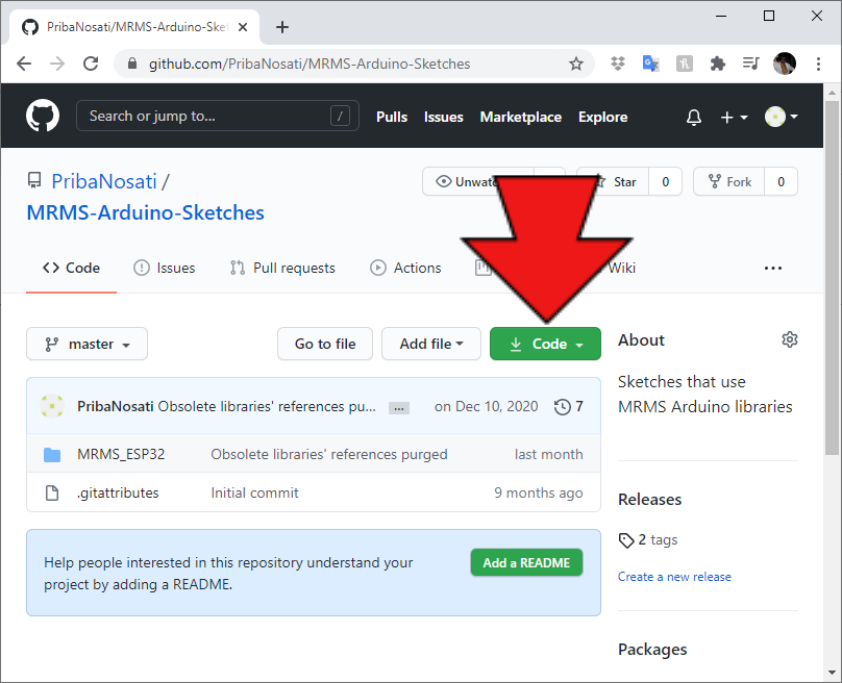Open the notifications bell
Image resolution: width=842 pixels, height=683 pixels.
tap(694, 117)
